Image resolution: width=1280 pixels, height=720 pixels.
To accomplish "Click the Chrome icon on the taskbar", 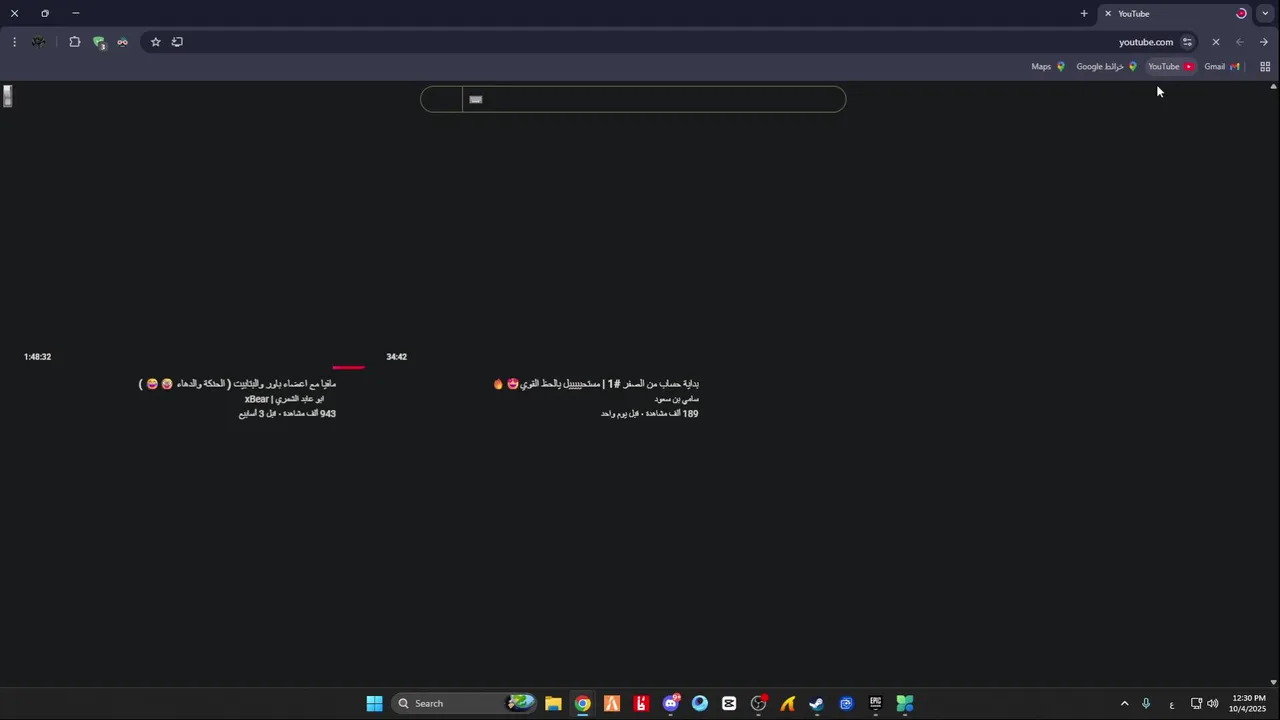I will click(x=583, y=703).
